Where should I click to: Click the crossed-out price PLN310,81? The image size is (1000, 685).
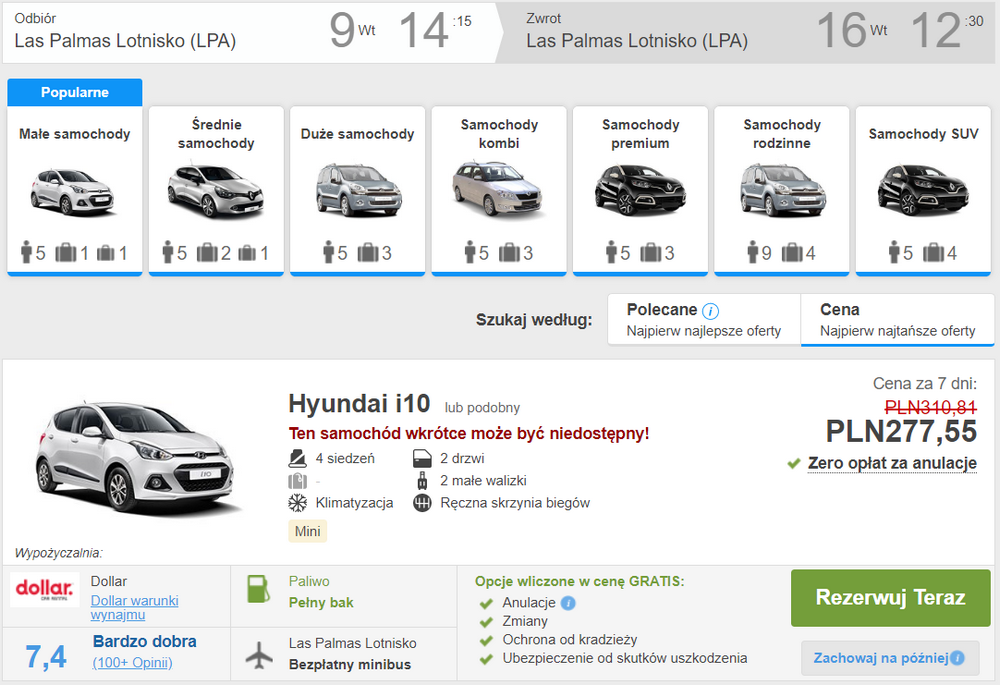click(930, 407)
